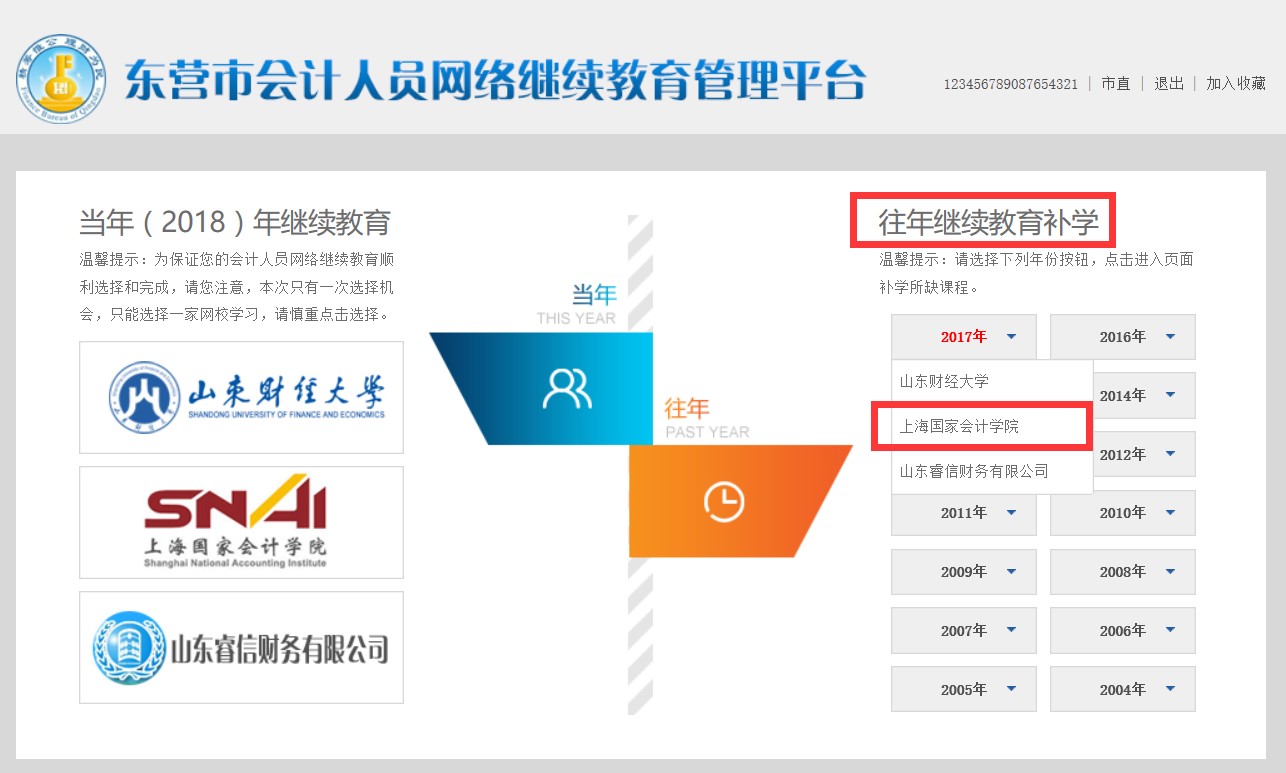Click the 往年 PAST YEAR label
This screenshot has width=1286, height=773.
point(706,418)
